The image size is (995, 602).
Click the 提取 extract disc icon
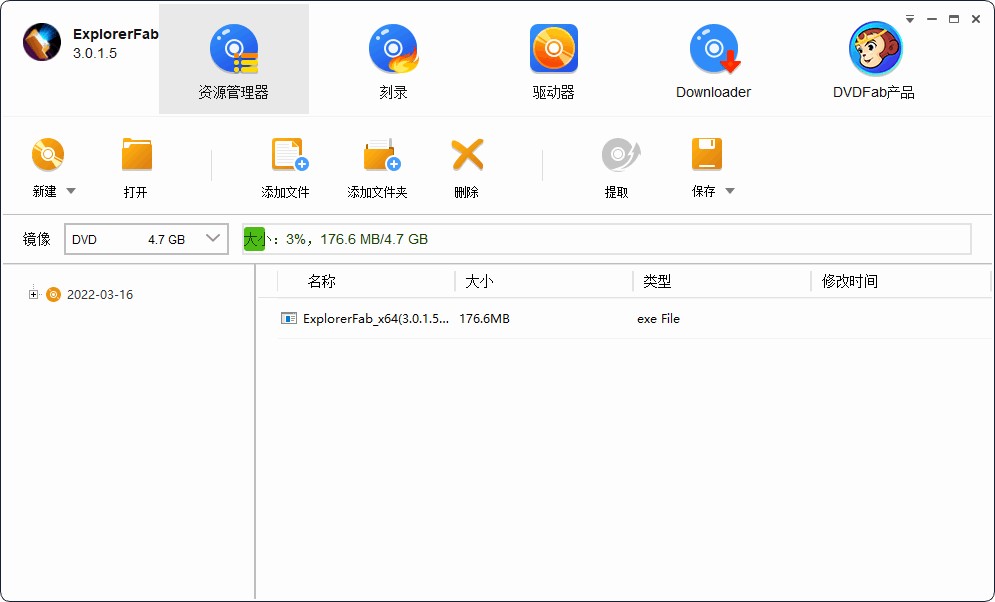pos(621,155)
